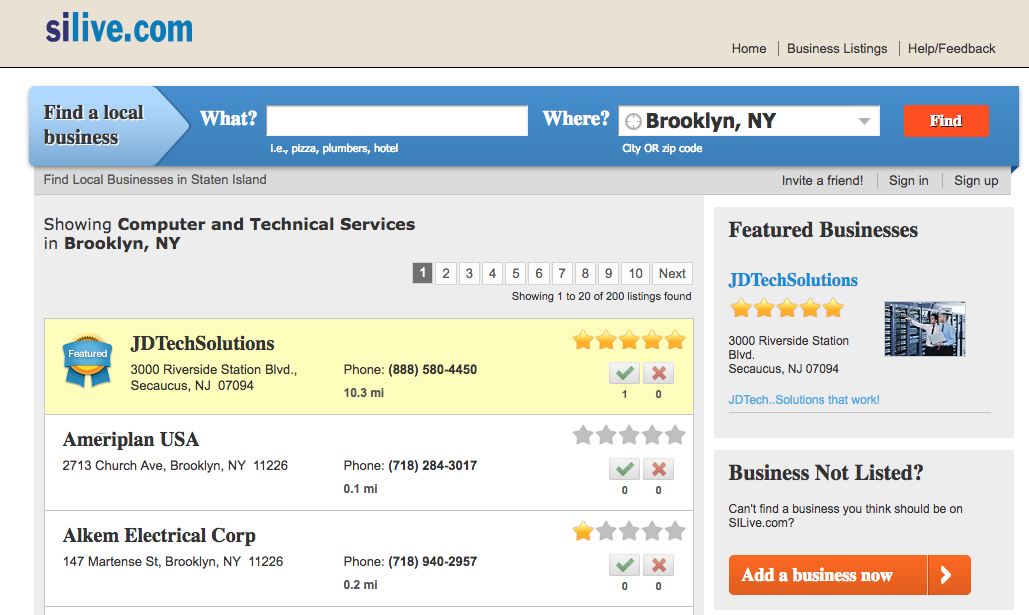Click the What search input field
The image size is (1029, 615).
click(397, 121)
